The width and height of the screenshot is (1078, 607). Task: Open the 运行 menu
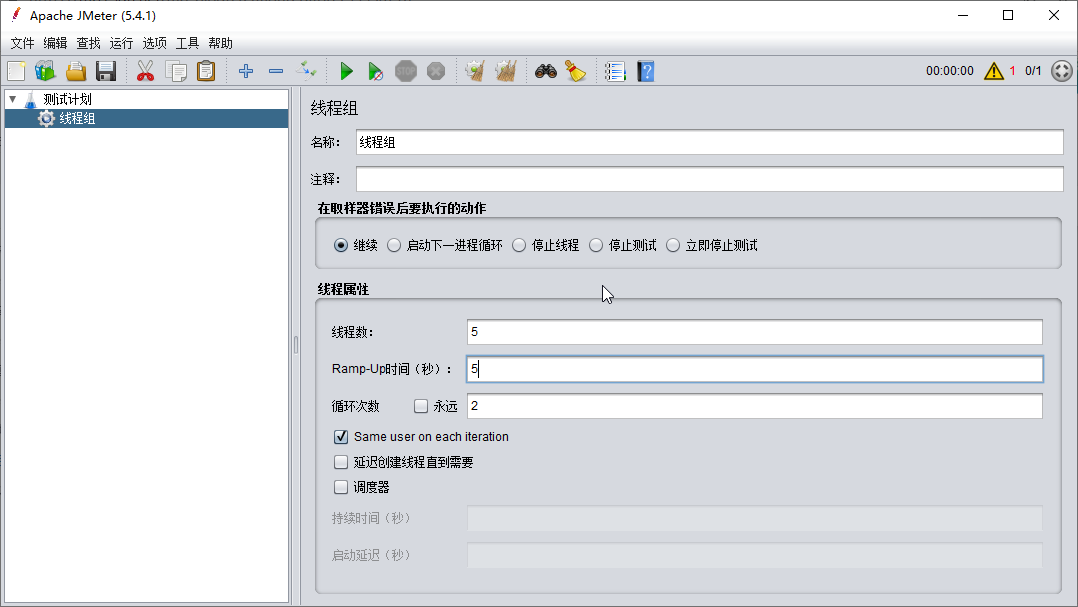[x=121, y=43]
